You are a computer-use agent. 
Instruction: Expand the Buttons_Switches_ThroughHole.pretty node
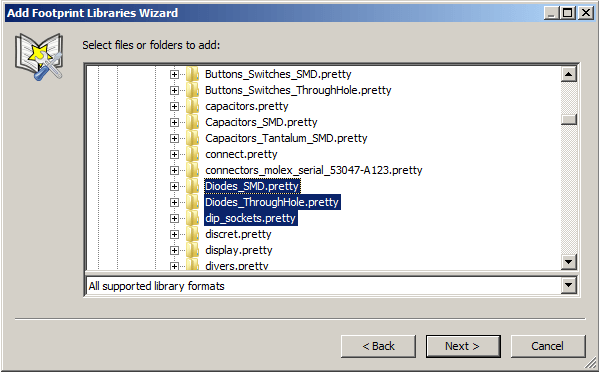pos(174,91)
